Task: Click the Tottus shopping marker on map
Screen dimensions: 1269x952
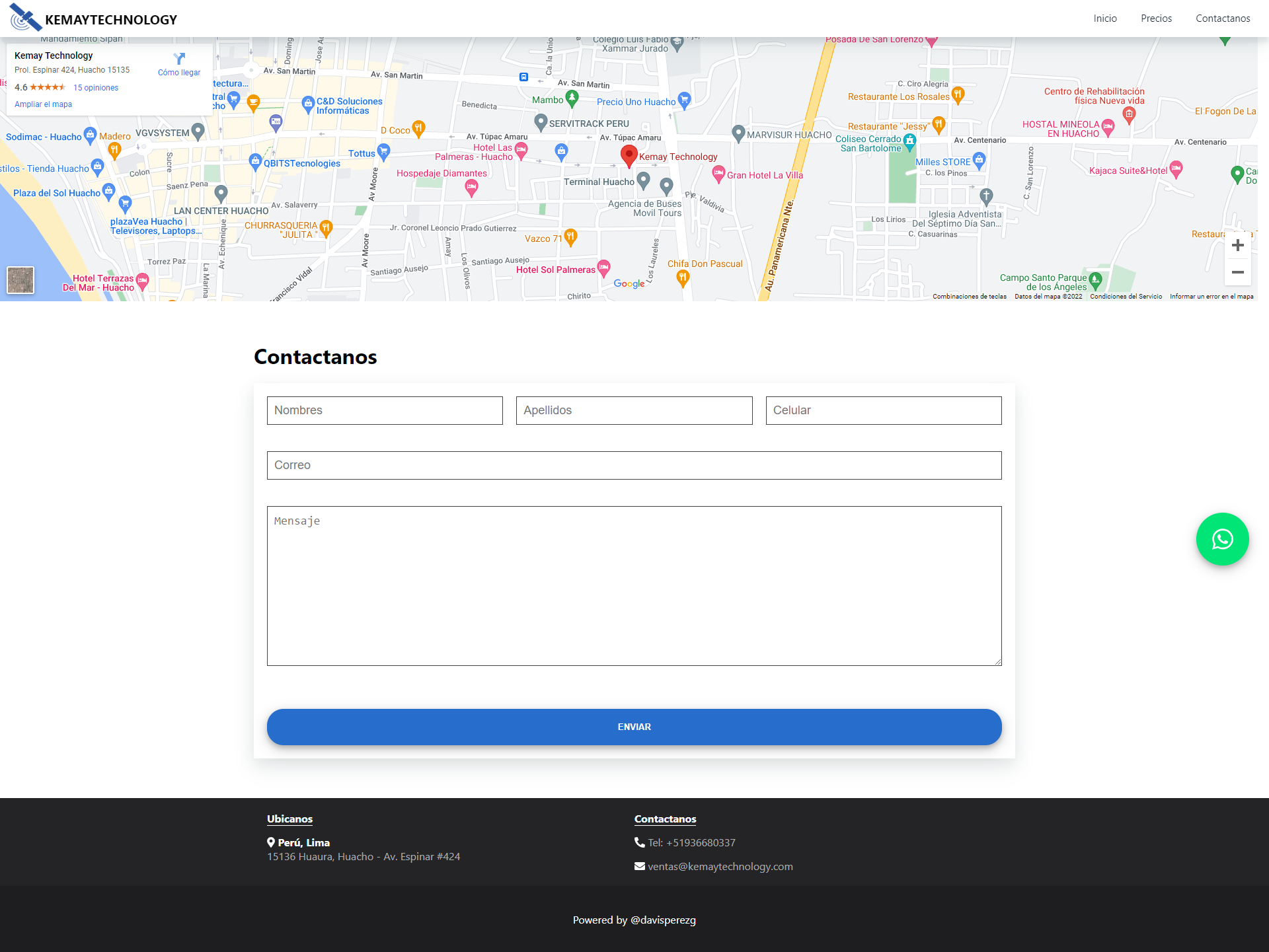Action: pyautogui.click(x=383, y=152)
